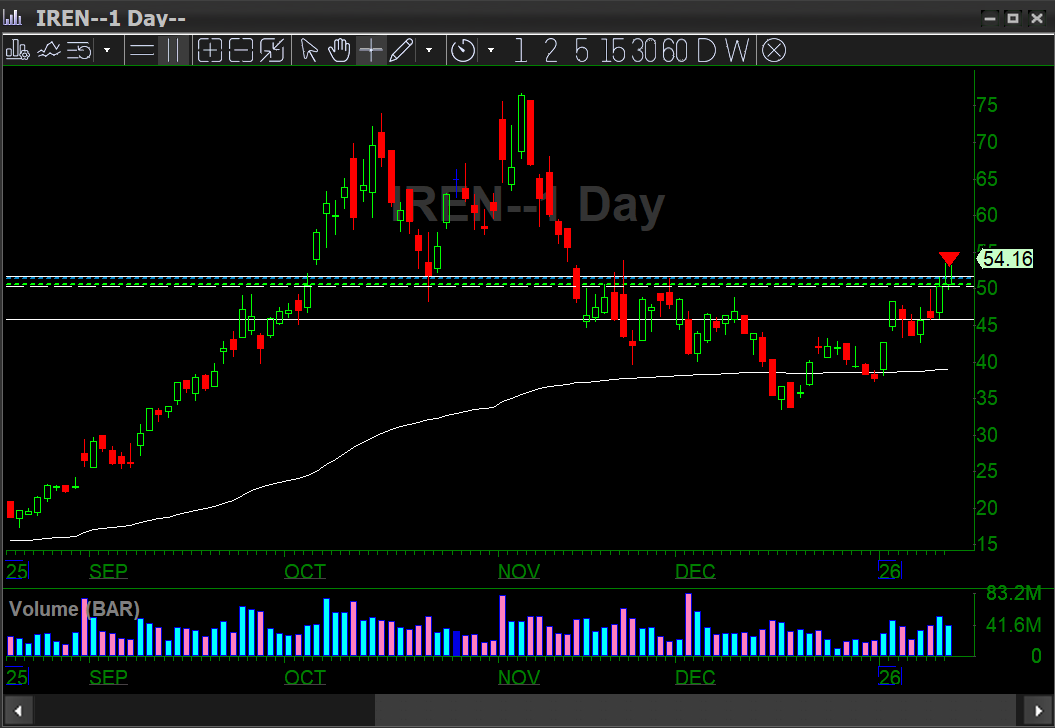This screenshot has height=728, width=1055.
Task: Zoom in with the plus box icon
Action: click(210, 50)
